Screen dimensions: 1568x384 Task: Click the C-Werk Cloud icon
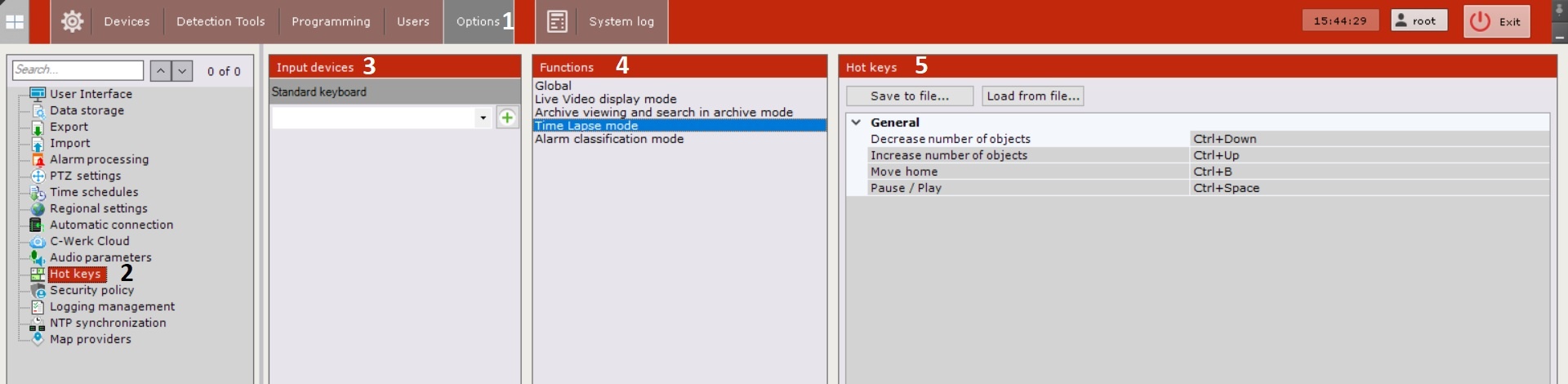pyautogui.click(x=38, y=242)
